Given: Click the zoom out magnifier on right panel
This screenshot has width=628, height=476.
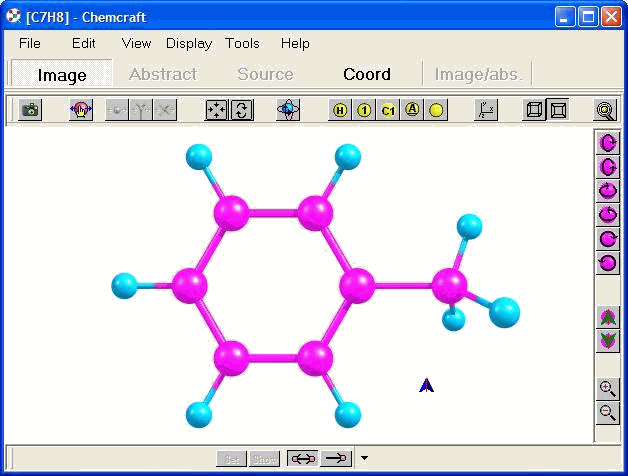Looking at the screenshot, I should point(607,412).
